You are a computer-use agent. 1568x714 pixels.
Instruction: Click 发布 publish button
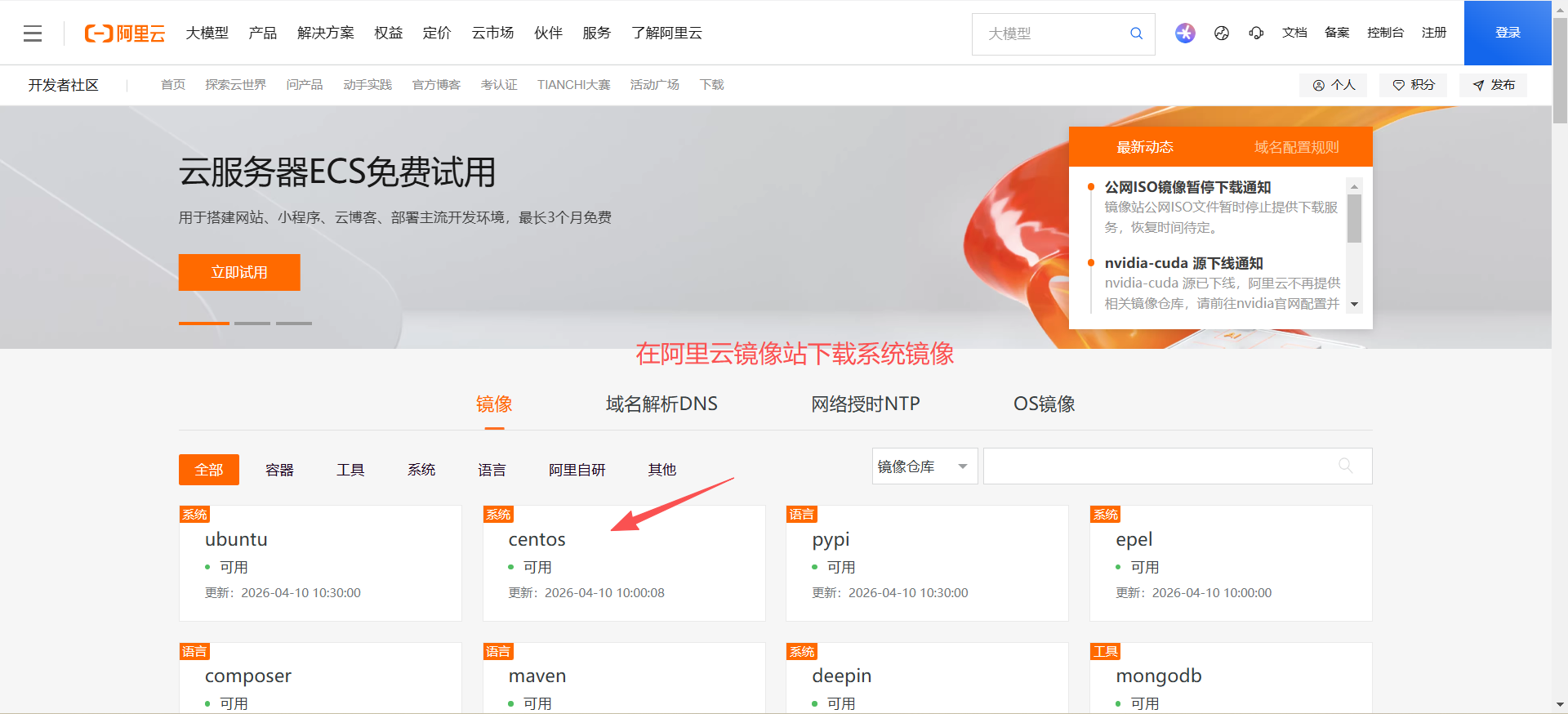(1493, 85)
